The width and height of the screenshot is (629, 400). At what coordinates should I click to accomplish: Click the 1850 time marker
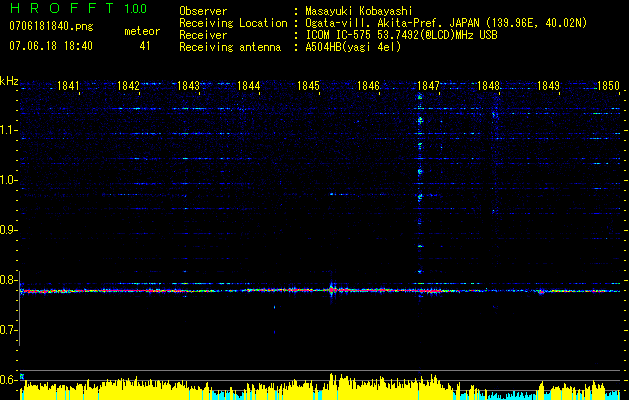click(x=609, y=86)
